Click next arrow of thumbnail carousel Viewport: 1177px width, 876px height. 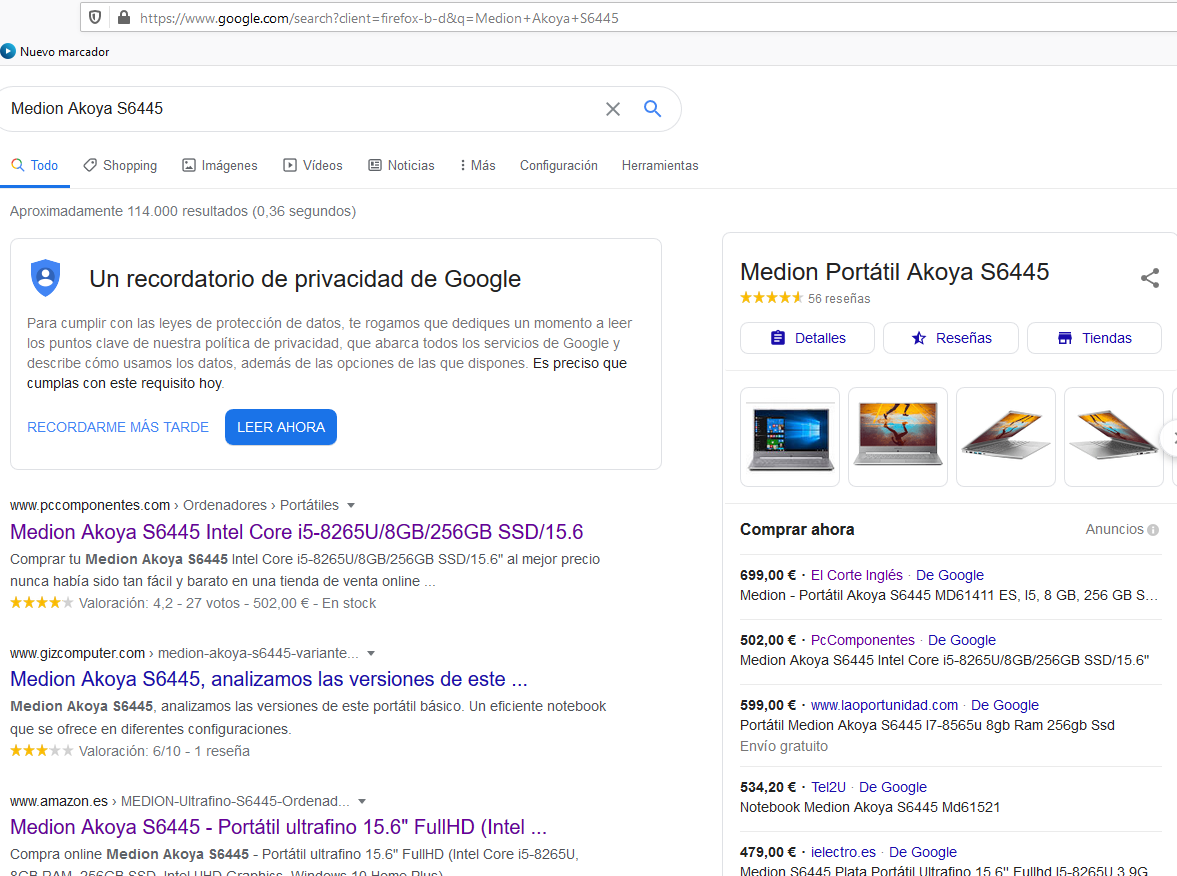tap(1171, 438)
